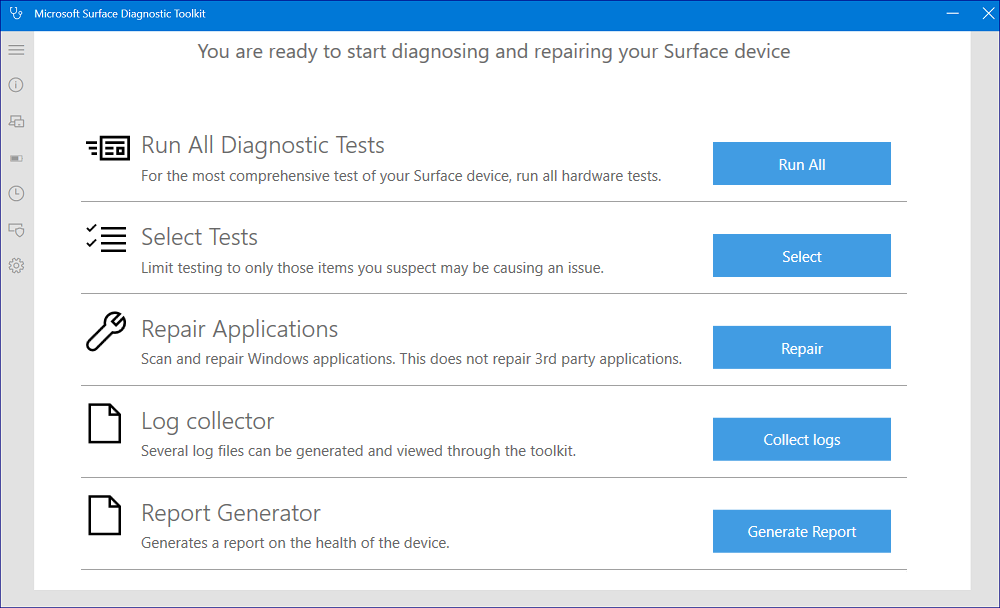Viewport: 1000px width, 608px height.
Task: Click the Repair Applications heading text
Action: coord(240,329)
